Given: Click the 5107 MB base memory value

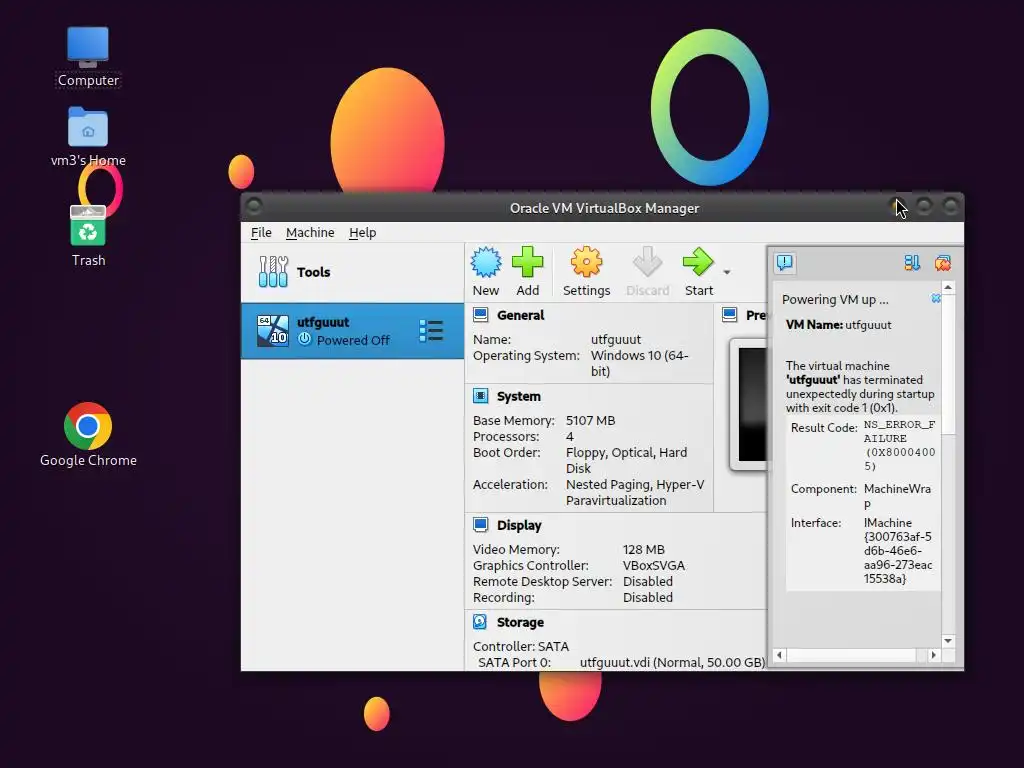Looking at the screenshot, I should tap(590, 421).
